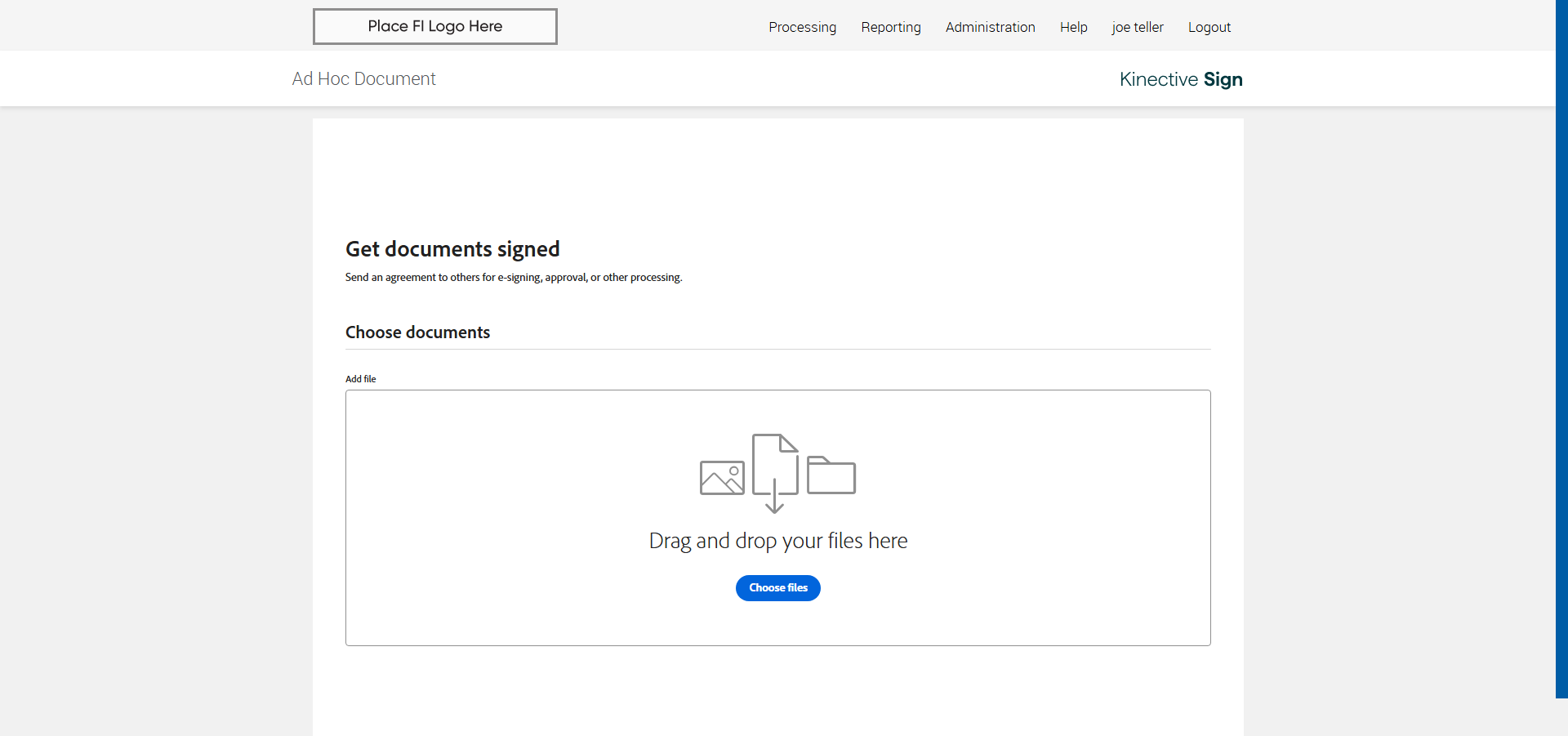
Task: Open the Processing menu
Action: click(x=802, y=27)
